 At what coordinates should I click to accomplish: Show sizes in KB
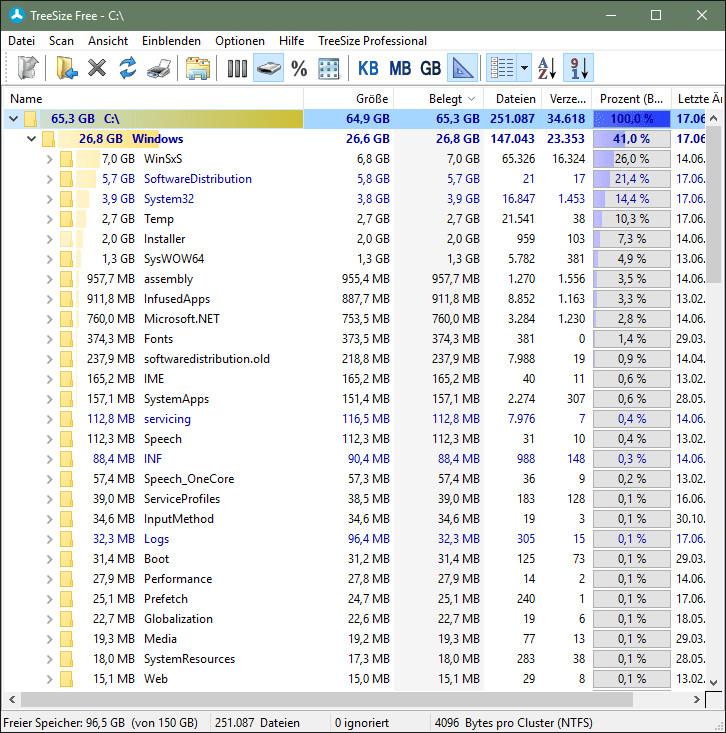tap(368, 68)
